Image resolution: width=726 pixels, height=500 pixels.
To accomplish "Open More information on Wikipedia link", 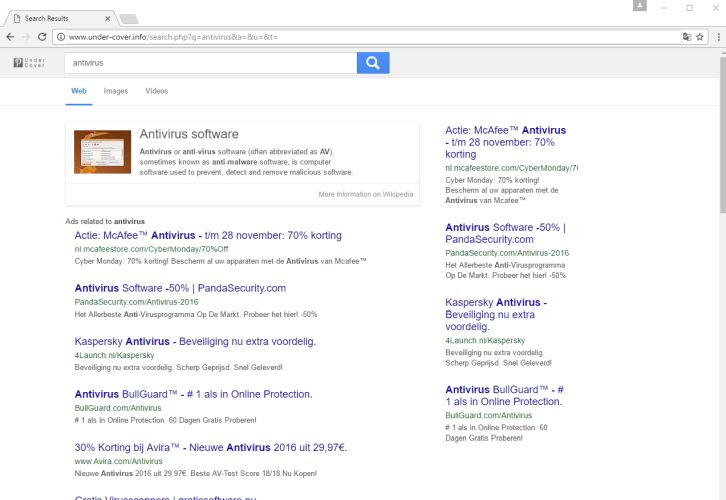I will pos(366,194).
